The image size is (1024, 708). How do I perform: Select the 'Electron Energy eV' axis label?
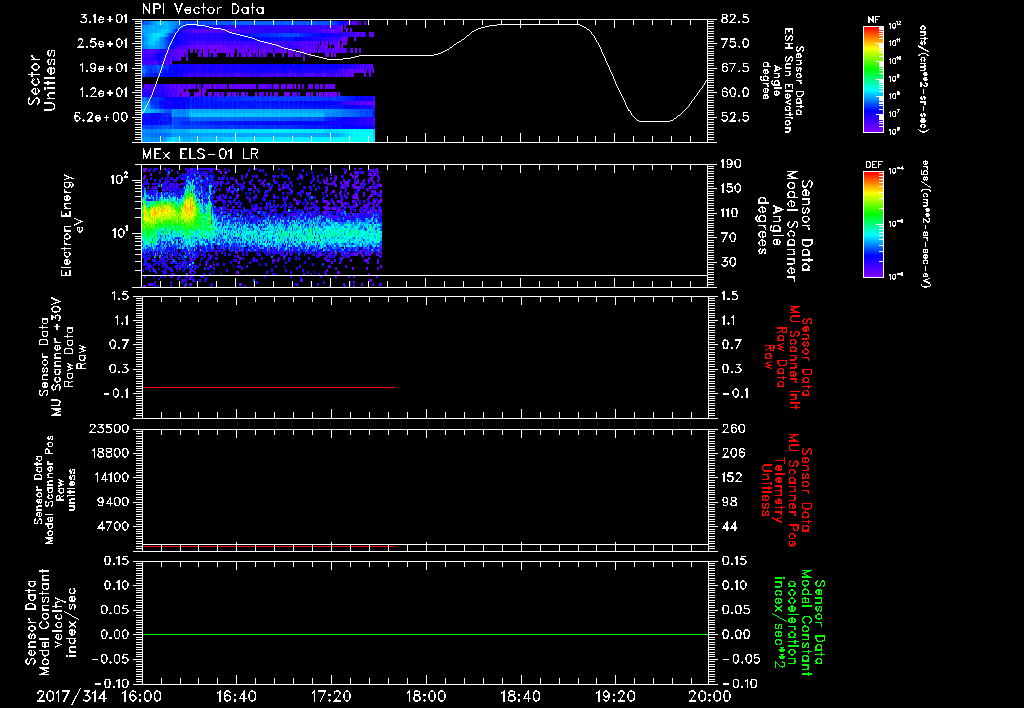[x=72, y=225]
